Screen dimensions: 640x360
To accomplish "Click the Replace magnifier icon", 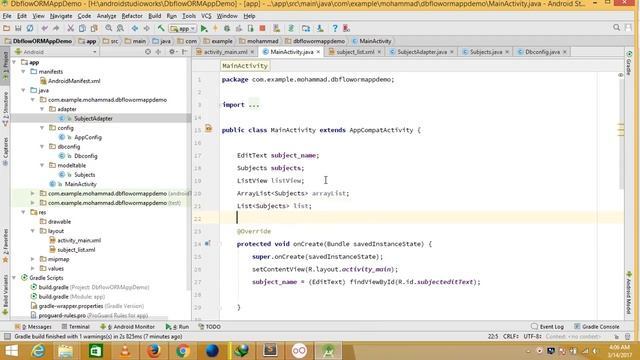I will 120,28.
